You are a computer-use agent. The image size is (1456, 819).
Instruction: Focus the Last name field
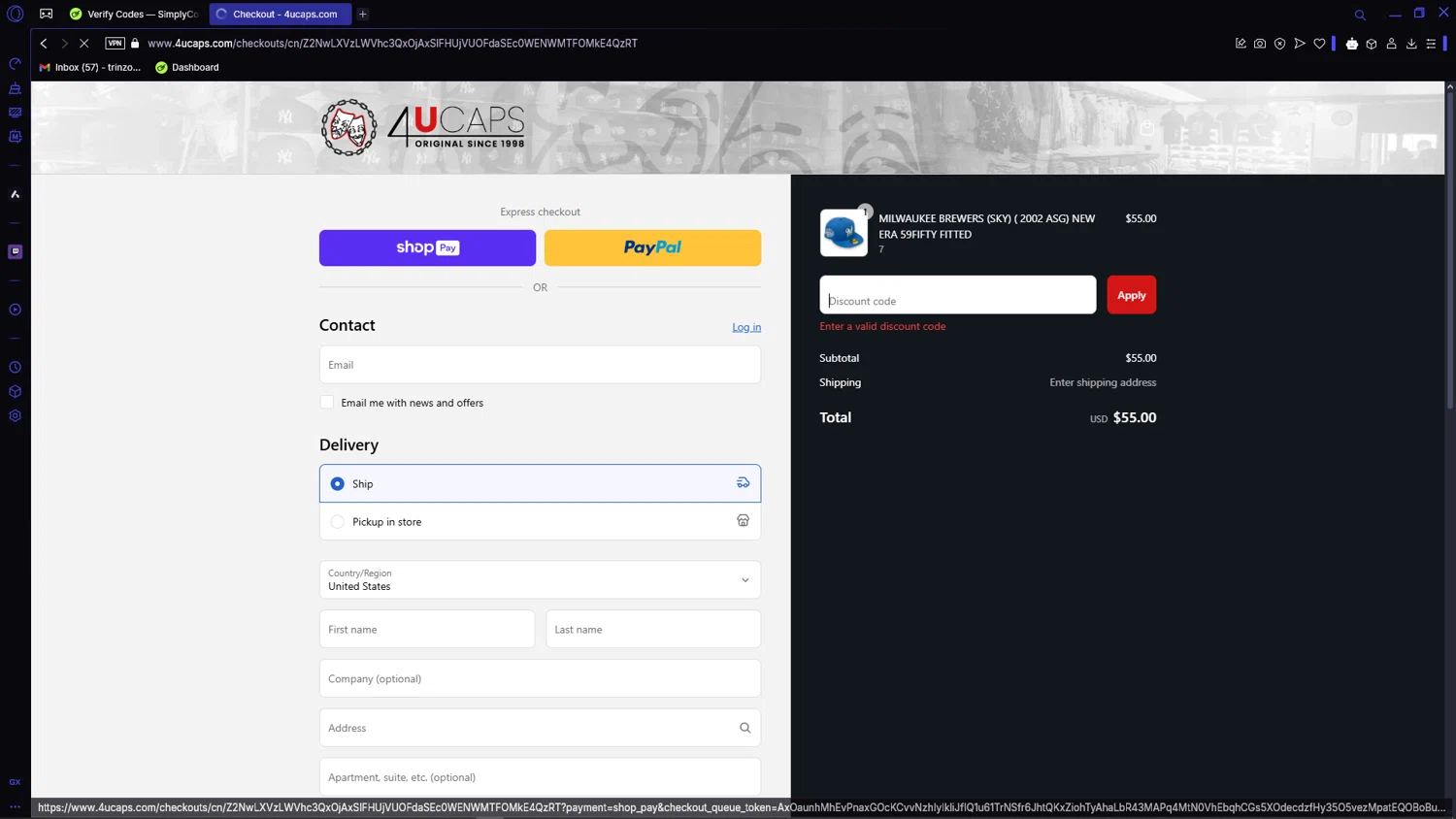653,629
